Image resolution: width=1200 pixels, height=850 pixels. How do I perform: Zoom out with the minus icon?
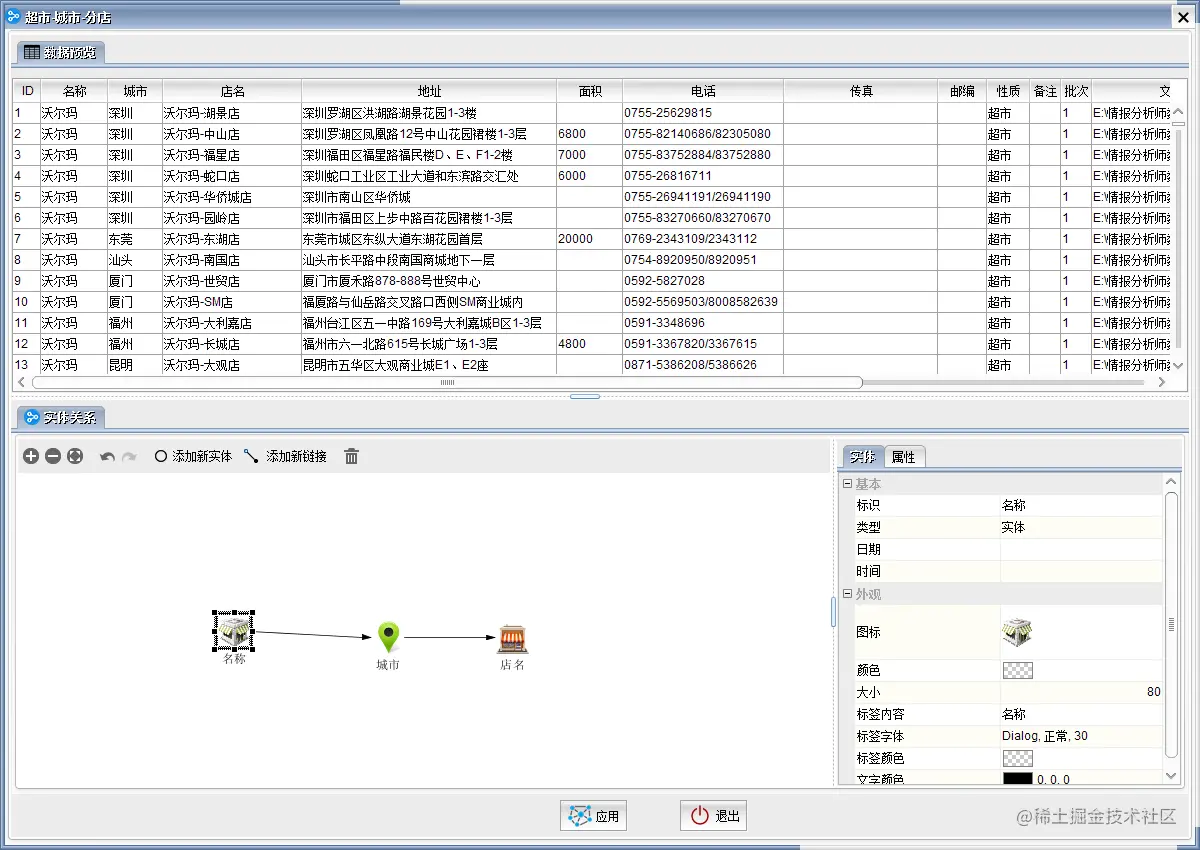pos(53,456)
